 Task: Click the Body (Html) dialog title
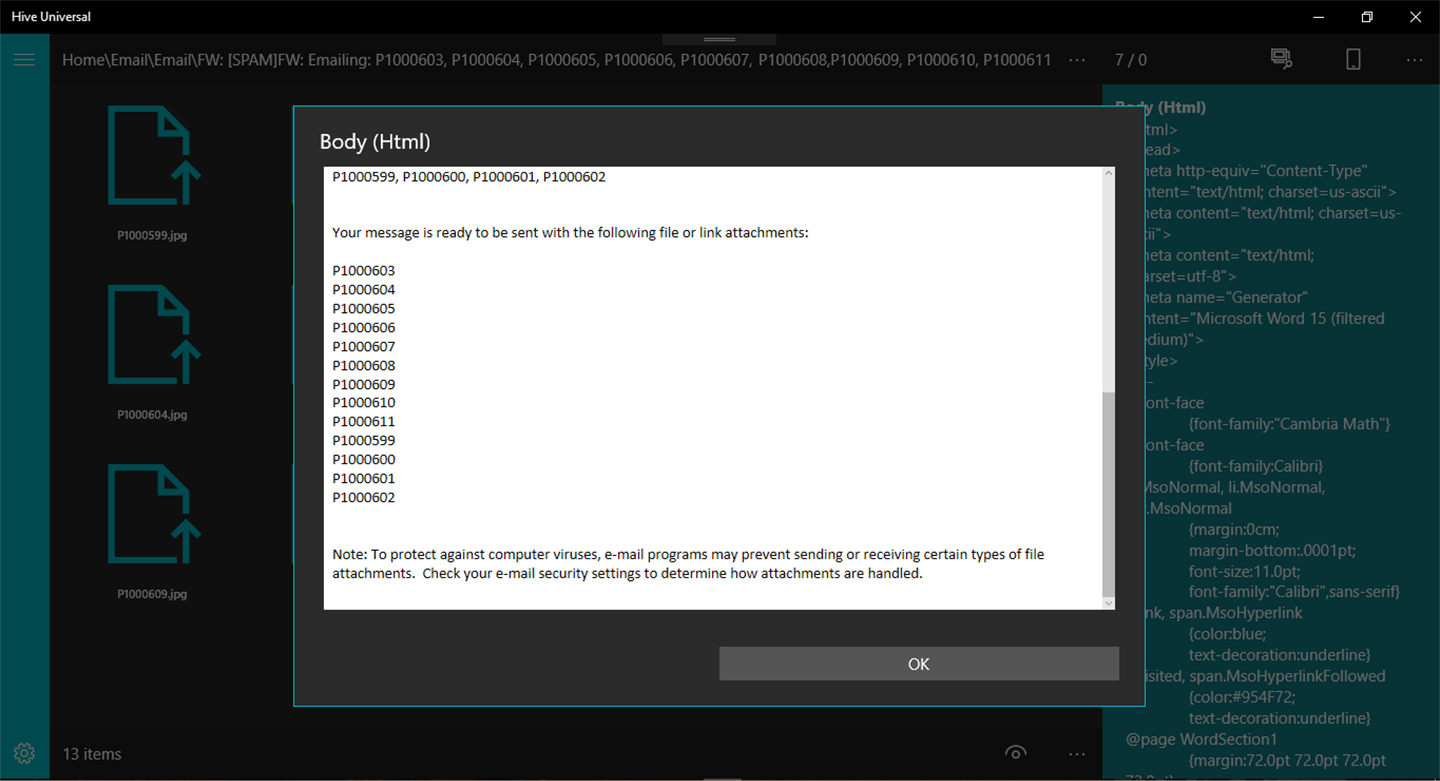(375, 142)
